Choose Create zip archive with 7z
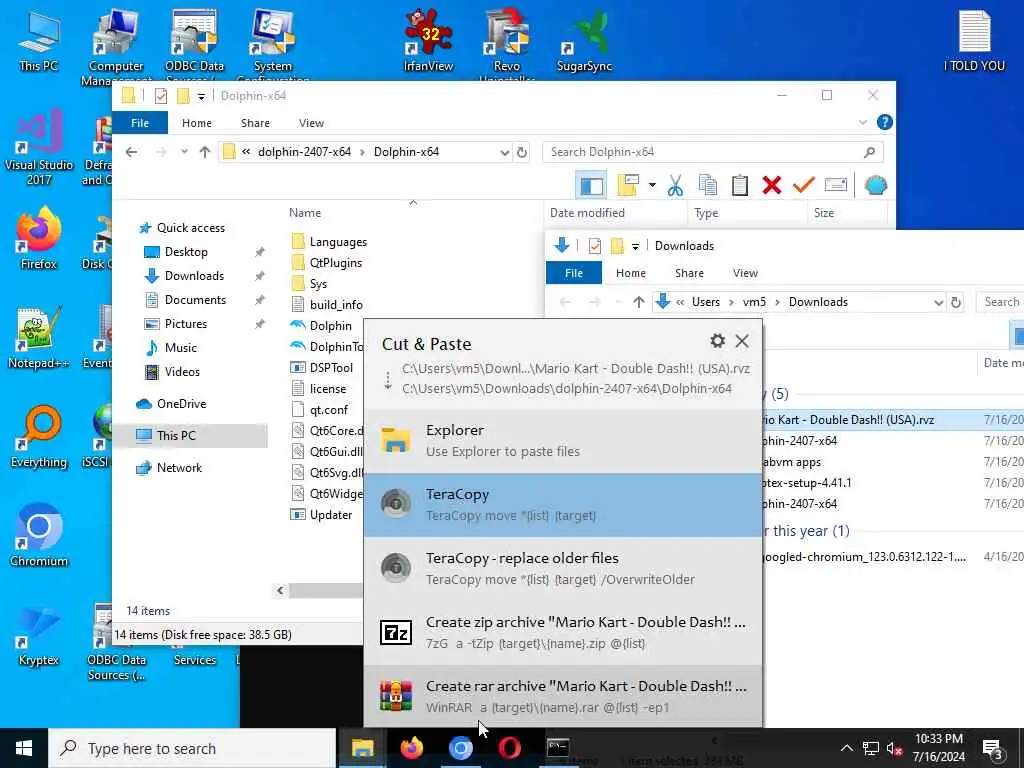 point(563,633)
